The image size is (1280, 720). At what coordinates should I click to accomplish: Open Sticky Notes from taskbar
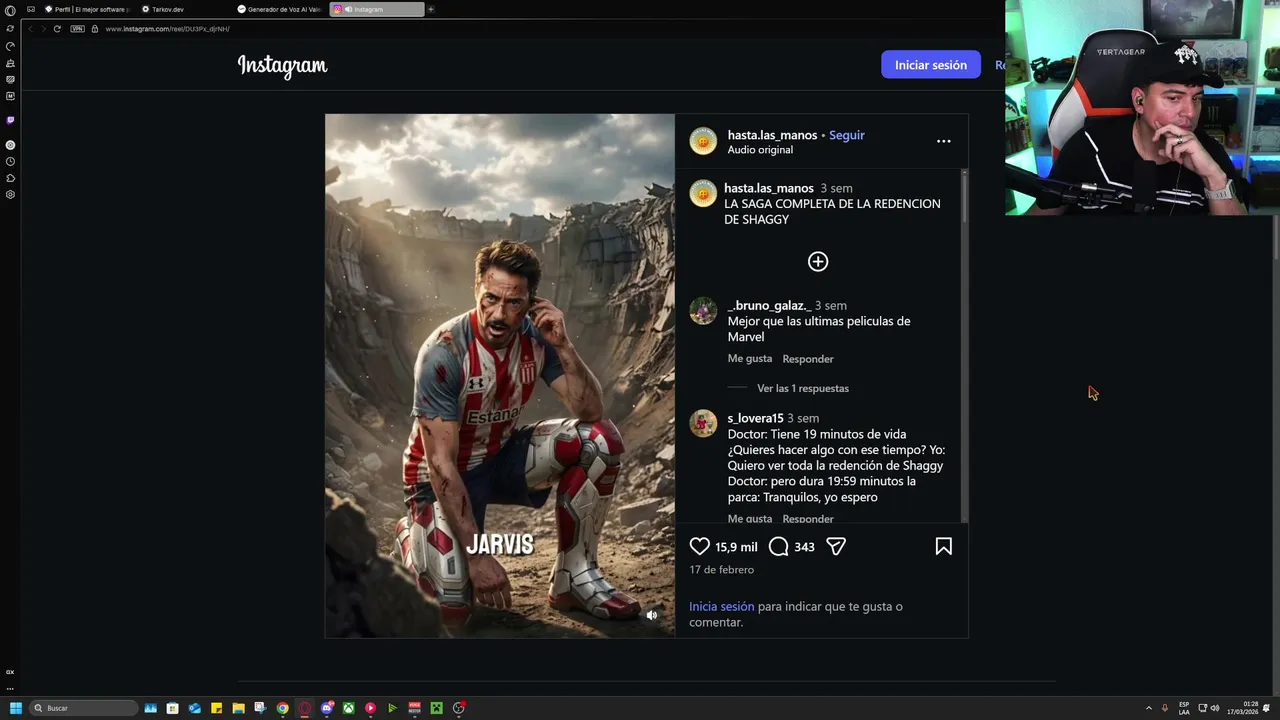(216, 708)
